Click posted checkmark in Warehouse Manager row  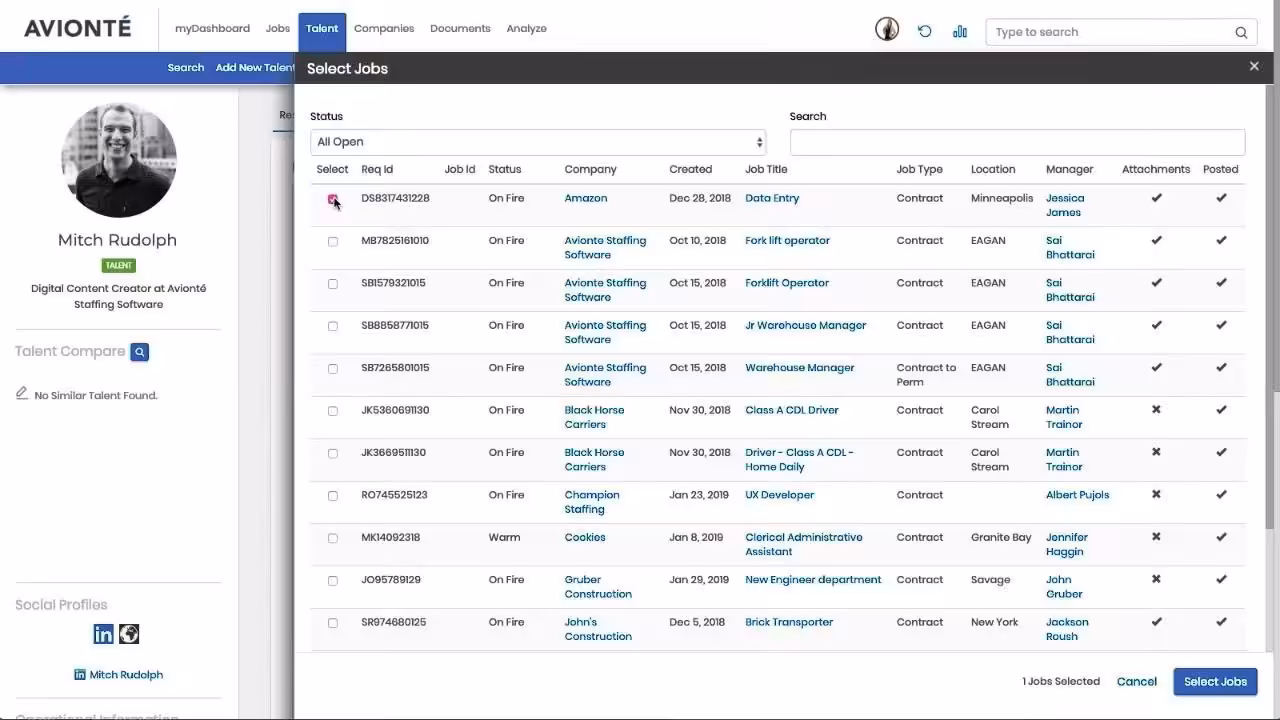1221,368
